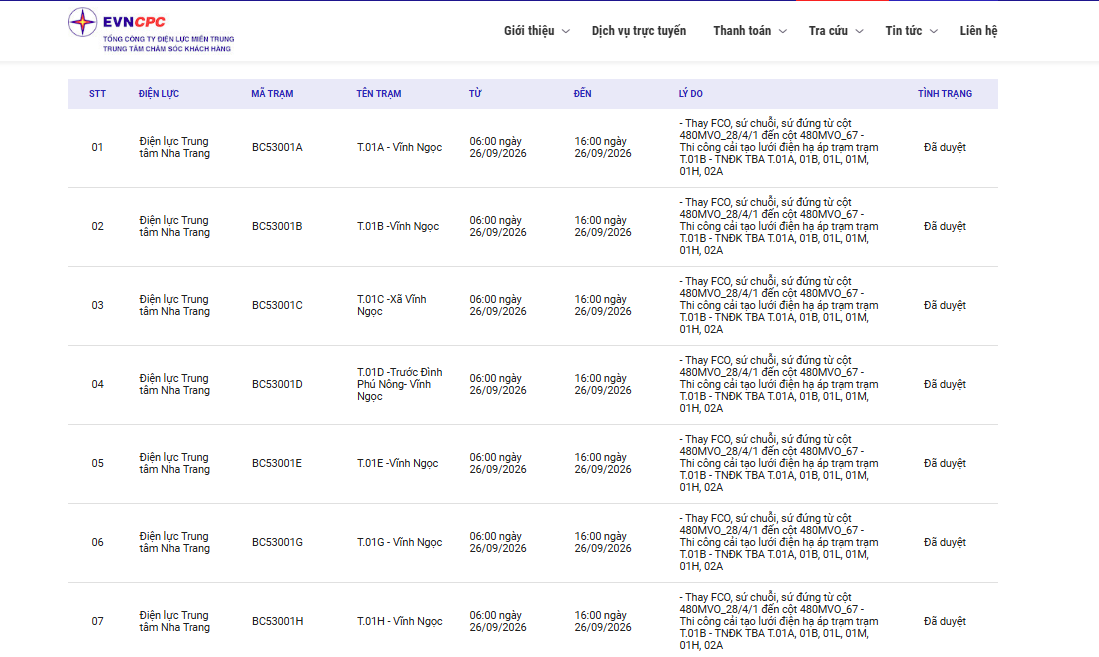Viewport: 1099px width, 657px height.
Task: Click the Tin tức menu label
Action: click(903, 31)
